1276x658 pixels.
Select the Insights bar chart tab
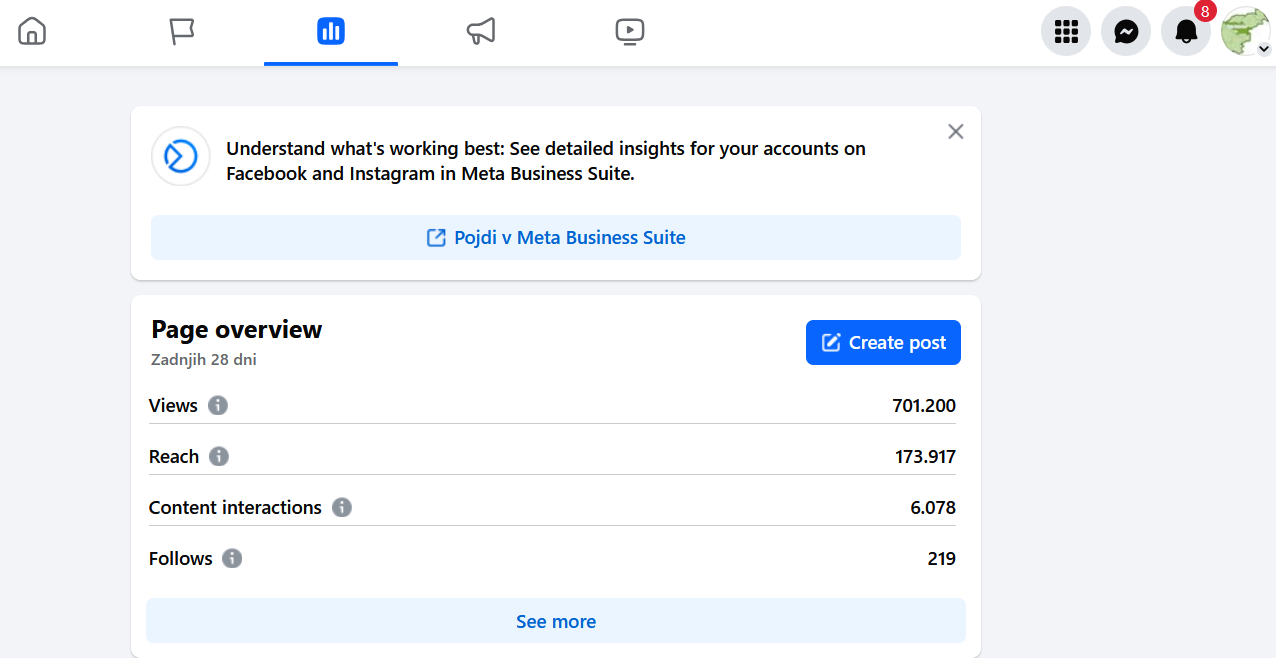[x=331, y=31]
